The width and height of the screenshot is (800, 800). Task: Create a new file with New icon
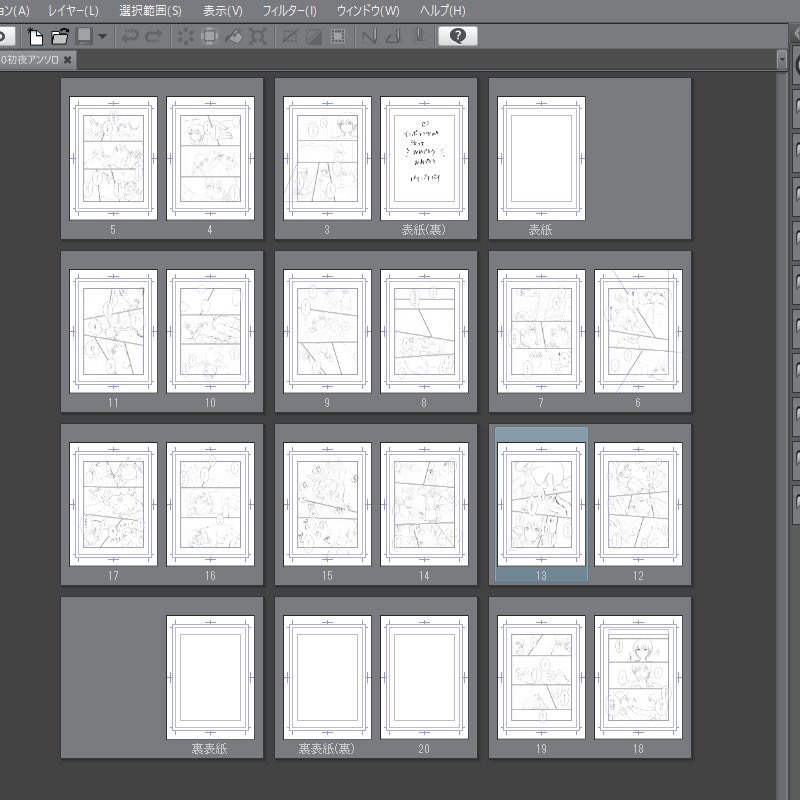(x=35, y=36)
